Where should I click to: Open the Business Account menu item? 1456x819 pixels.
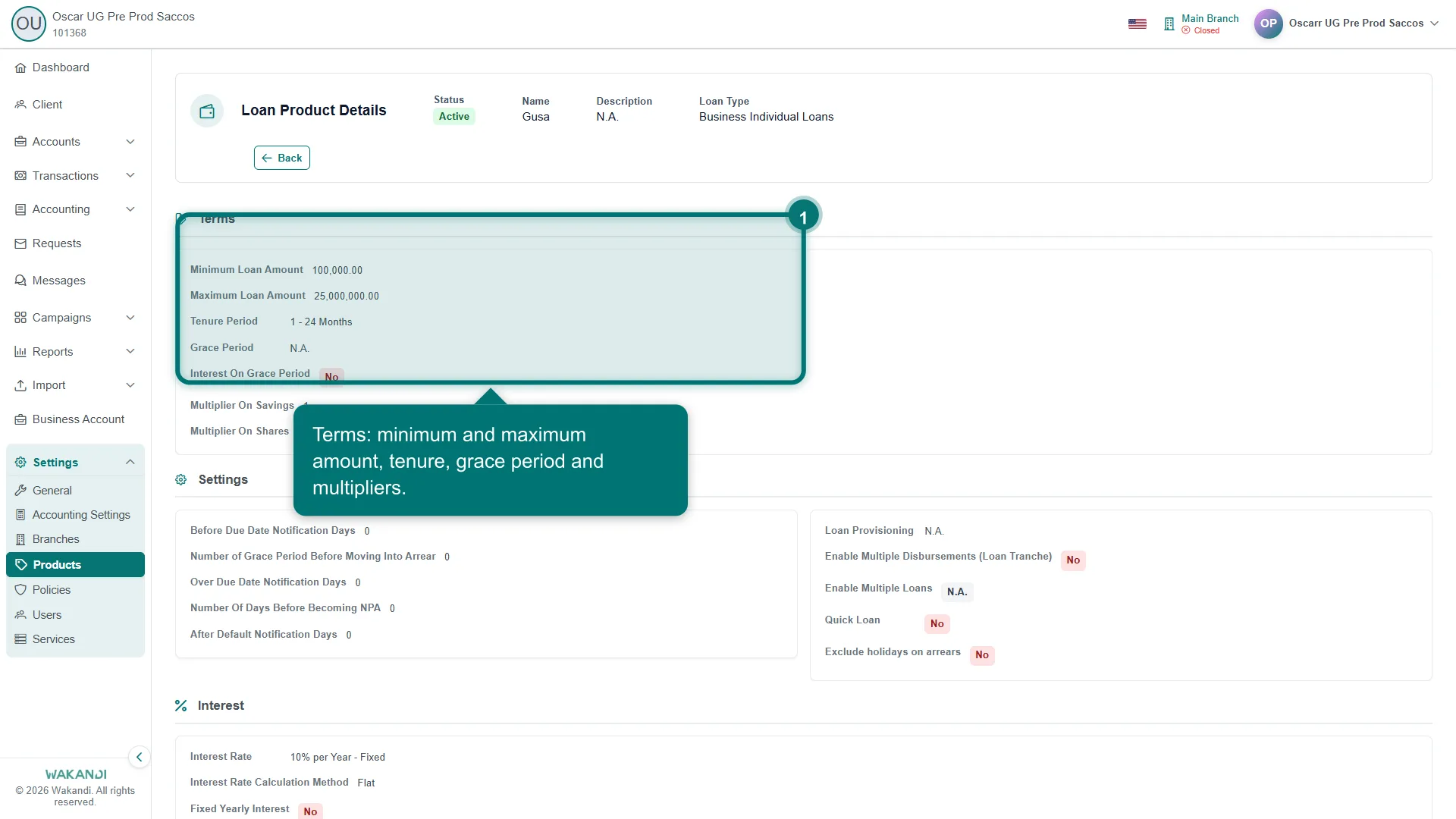click(75, 419)
